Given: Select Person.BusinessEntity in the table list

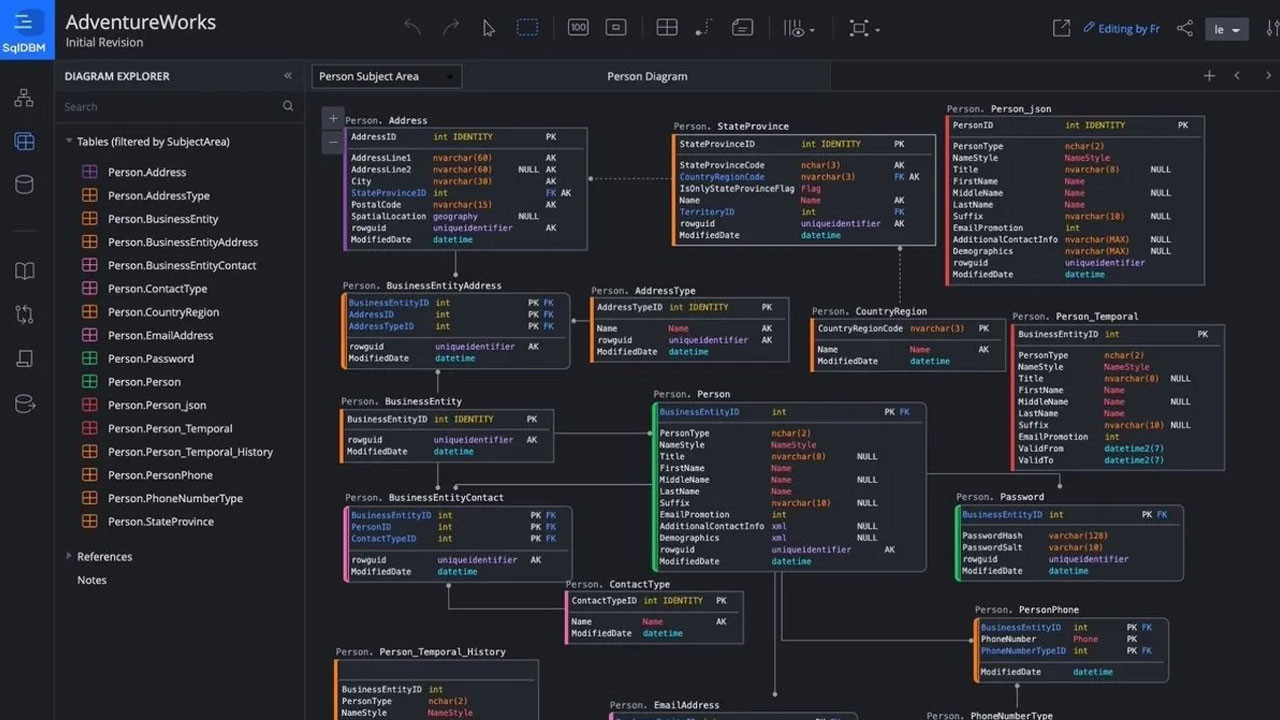Looking at the screenshot, I should 163,219.
